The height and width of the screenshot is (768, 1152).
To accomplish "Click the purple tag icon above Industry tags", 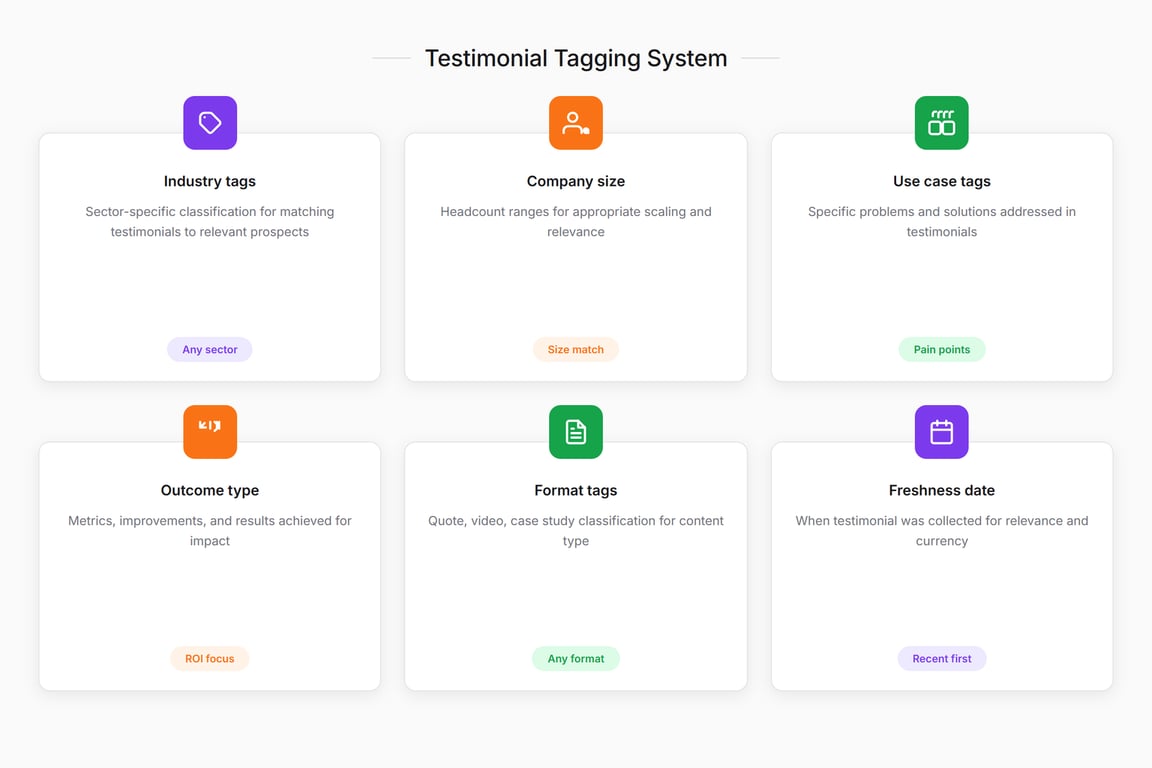I will 209,123.
